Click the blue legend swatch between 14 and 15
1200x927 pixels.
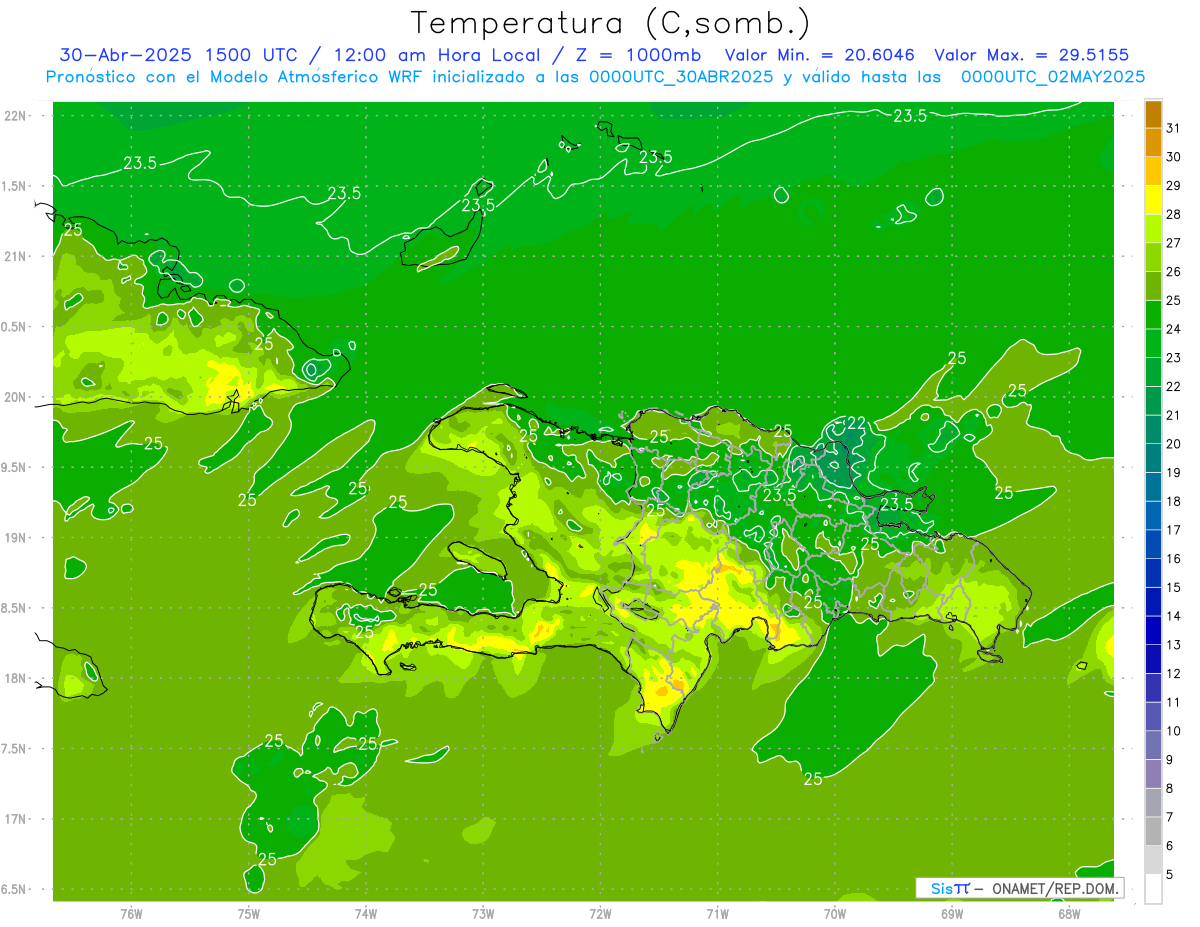pyautogui.click(x=1154, y=602)
